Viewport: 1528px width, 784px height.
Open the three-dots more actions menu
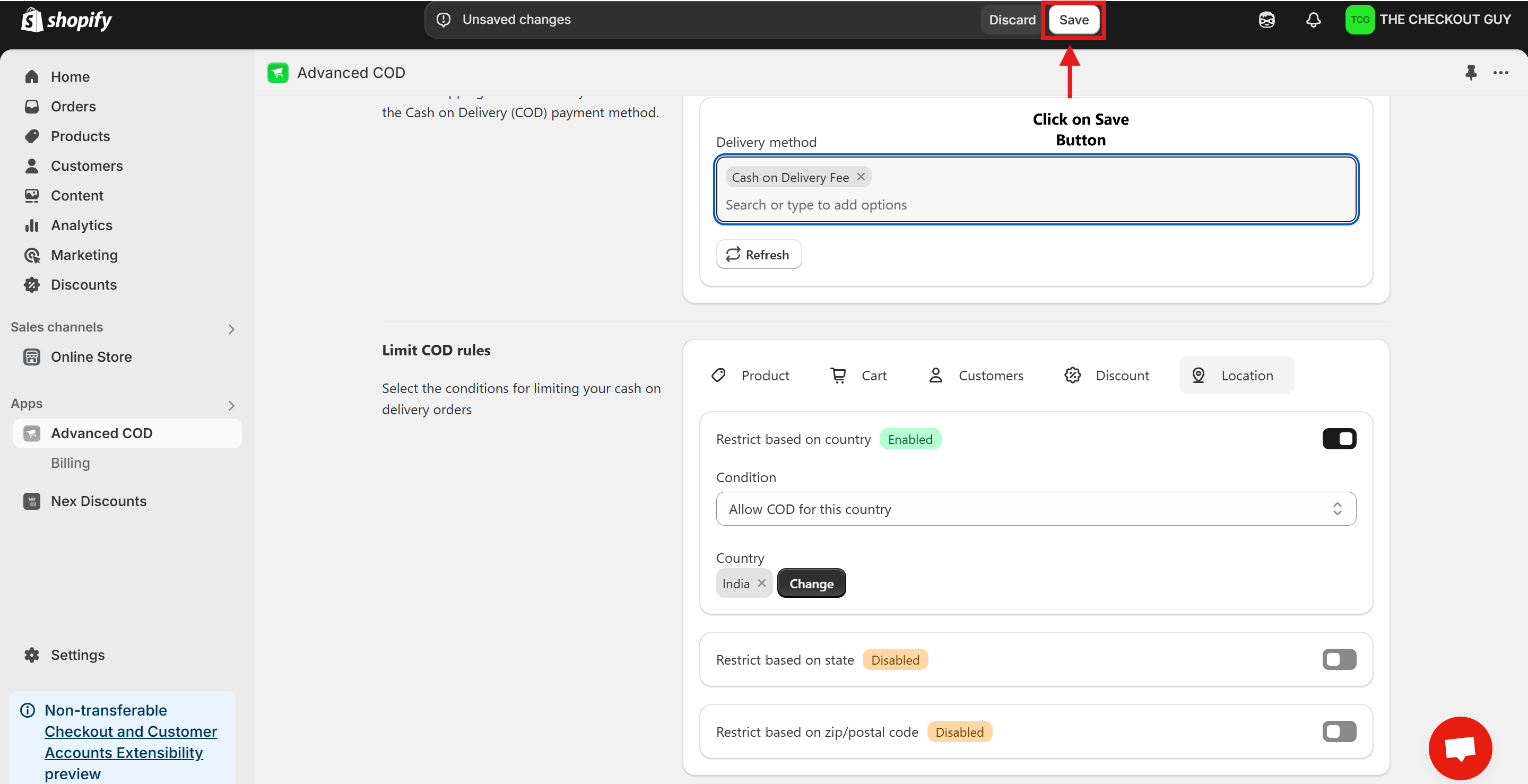coord(1501,72)
